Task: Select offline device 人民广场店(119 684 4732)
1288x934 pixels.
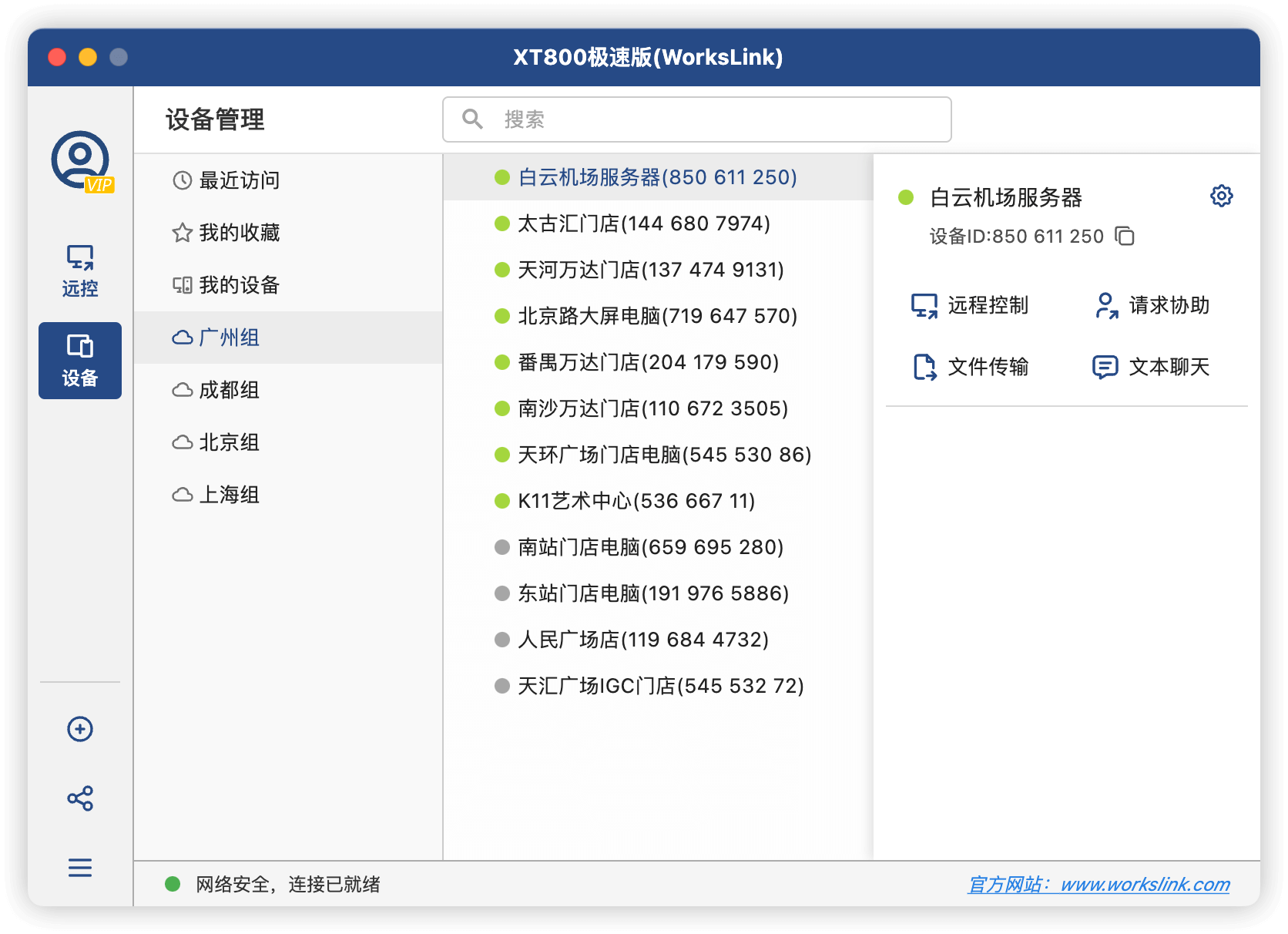Action: (658, 640)
